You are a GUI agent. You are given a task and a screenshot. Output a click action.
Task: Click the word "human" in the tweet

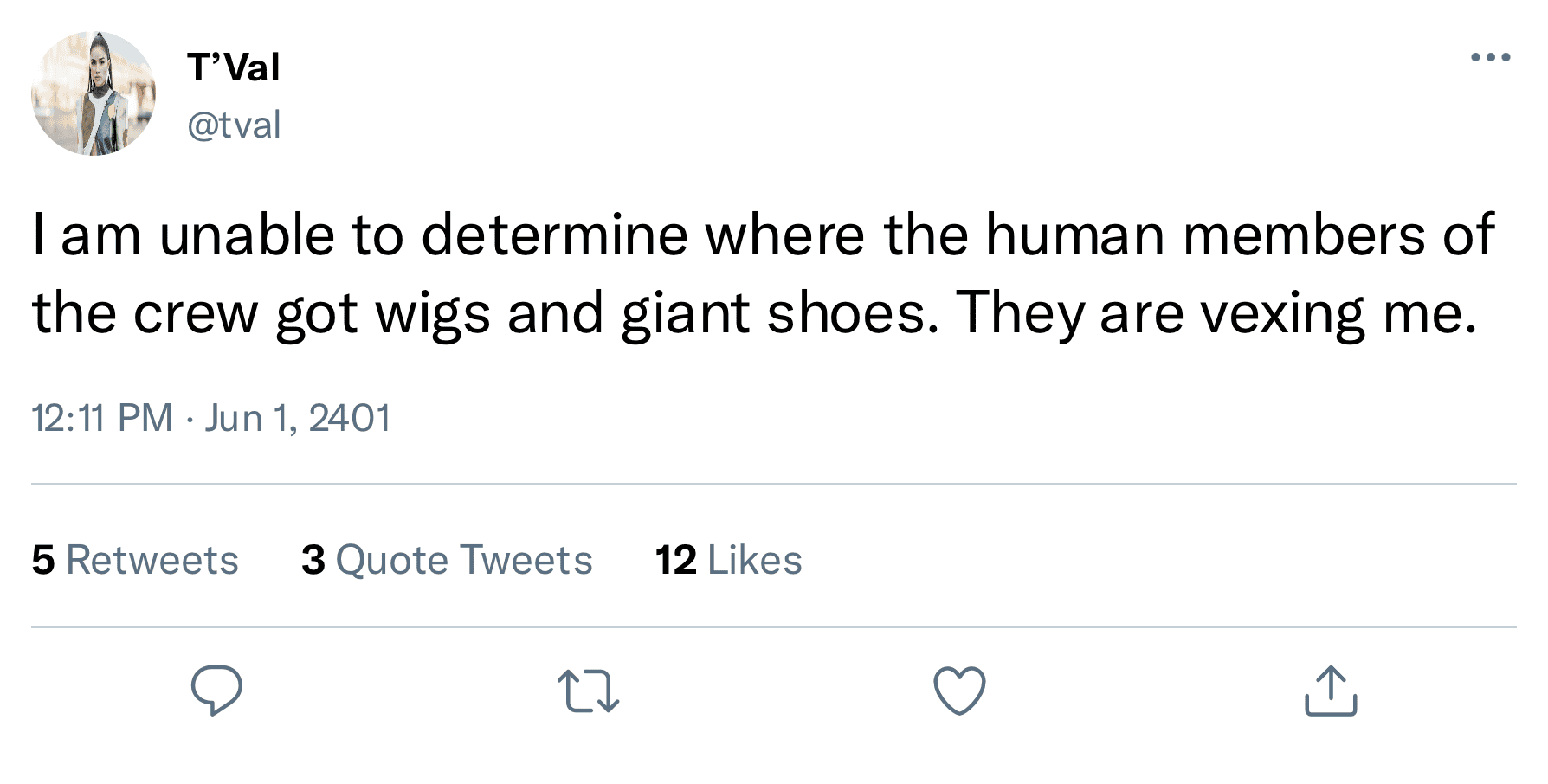pyautogui.click(x=1075, y=235)
